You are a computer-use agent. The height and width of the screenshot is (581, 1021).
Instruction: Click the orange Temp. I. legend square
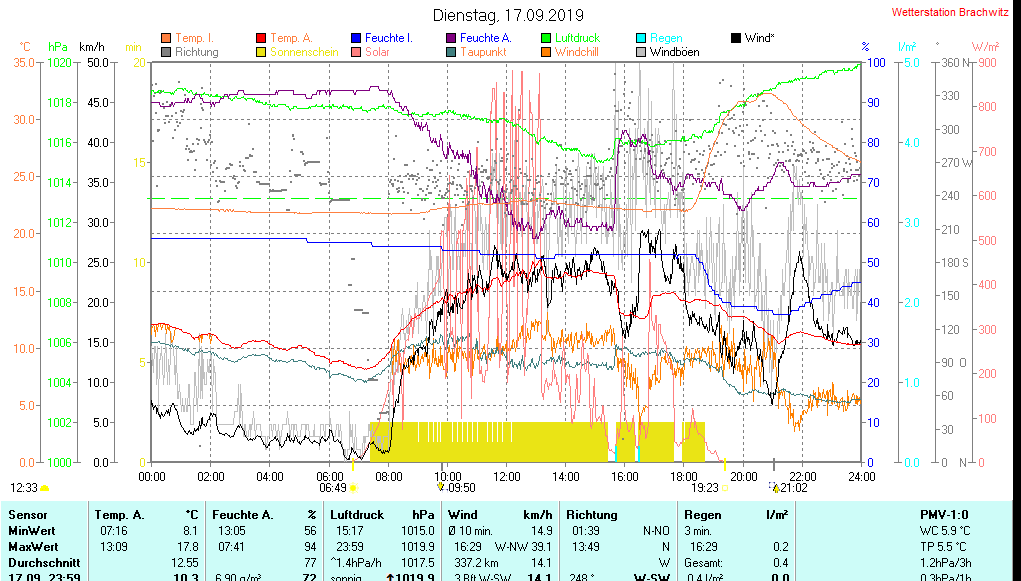[x=166, y=38]
